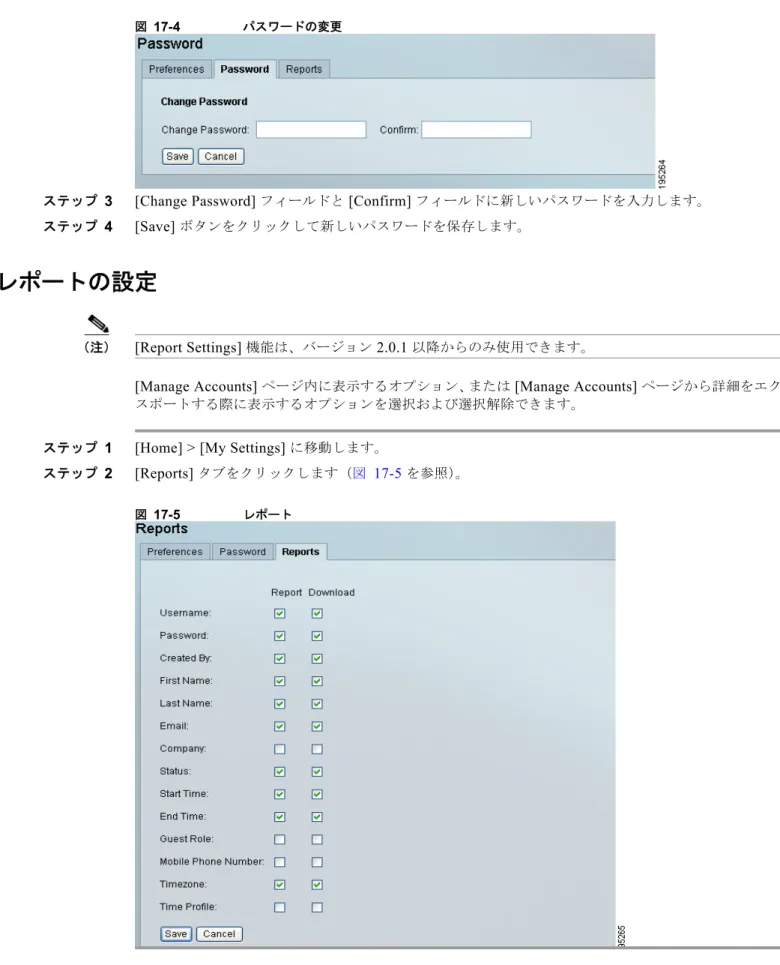Toggle Timezone Download checkbox
Screen dimensions: 780x965
pos(317,884)
